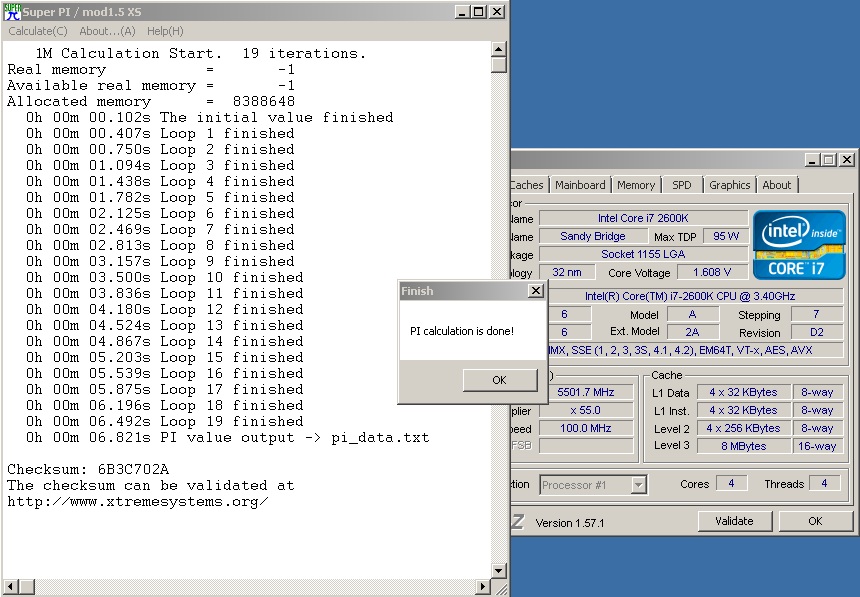This screenshot has height=597, width=860.
Task: Click the PI value output -> pi_data.txt line
Action: click(x=228, y=437)
